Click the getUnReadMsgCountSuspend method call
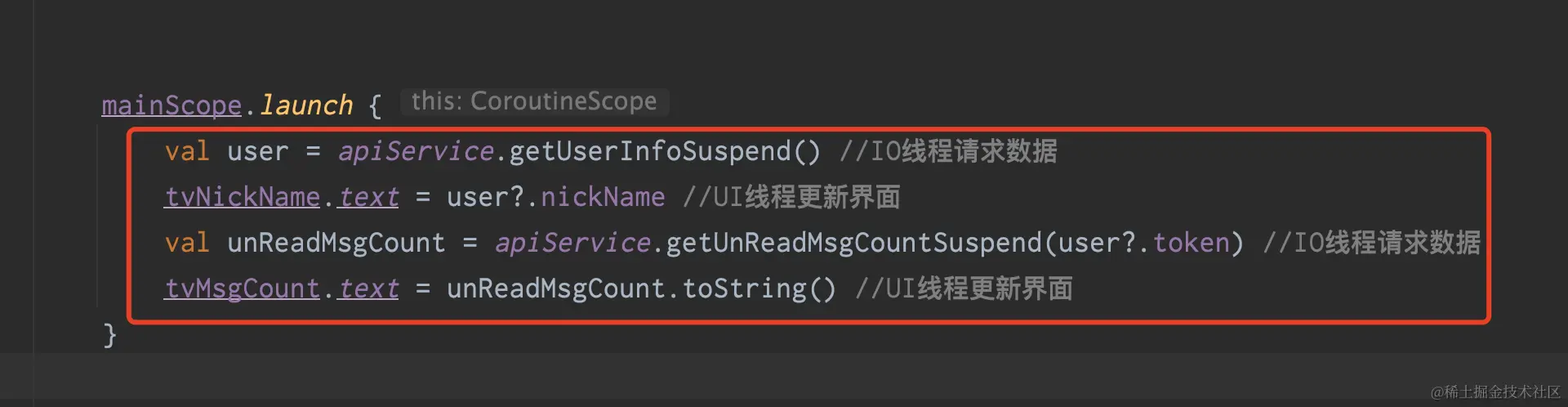The width and height of the screenshot is (1568, 407). (x=853, y=243)
